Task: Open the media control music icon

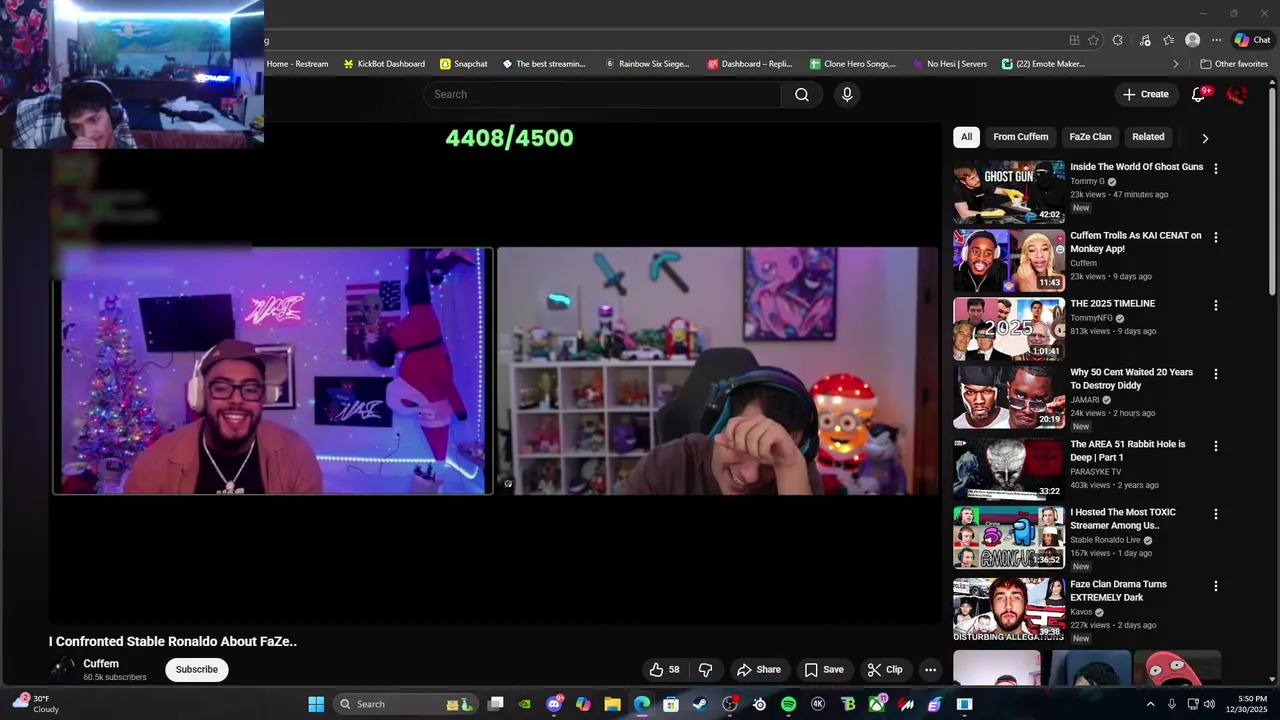Action: (1145, 40)
